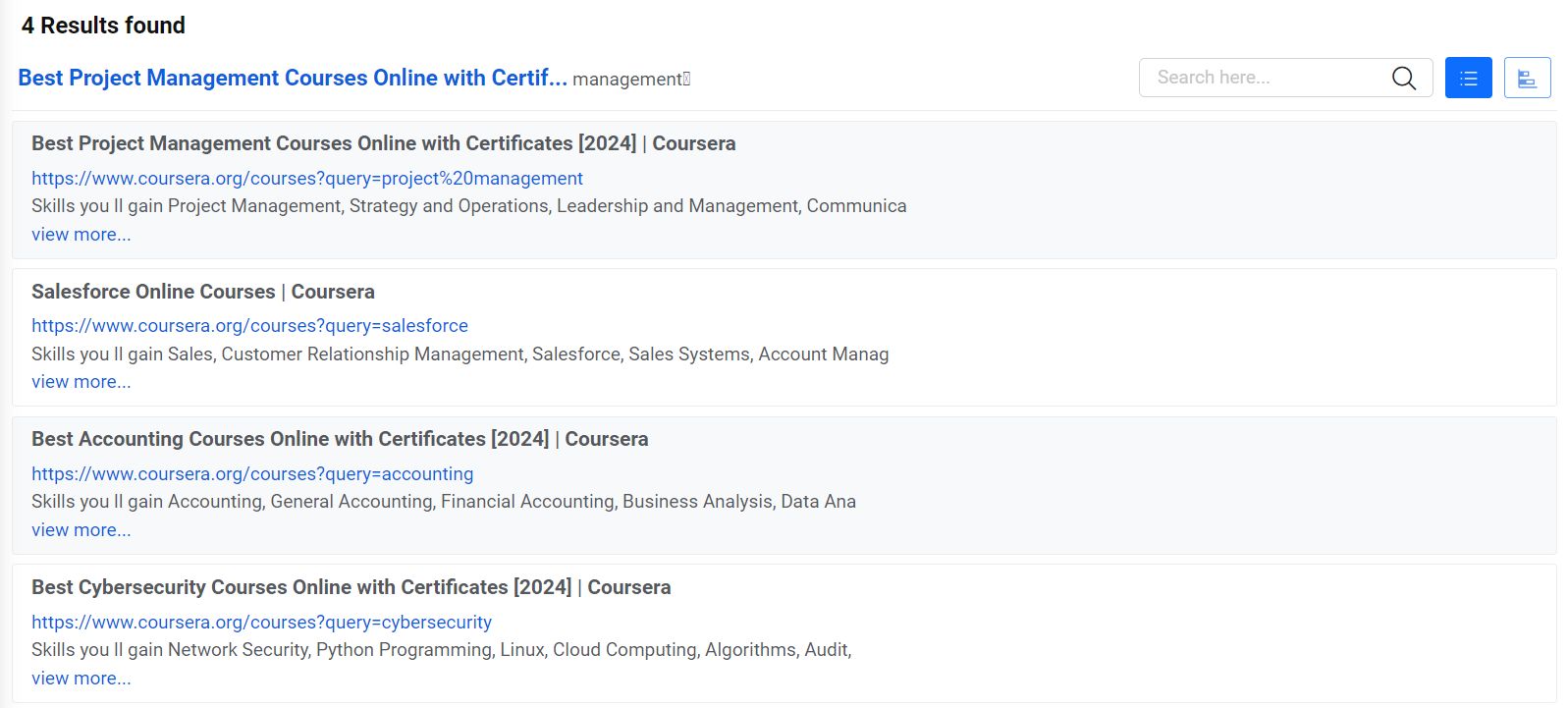Expand view more under Salesforce result
Screen dimensions: 1568x708
click(x=81, y=382)
